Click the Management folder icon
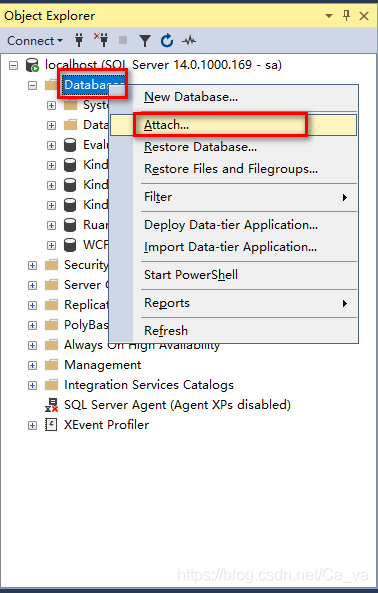 point(51,365)
